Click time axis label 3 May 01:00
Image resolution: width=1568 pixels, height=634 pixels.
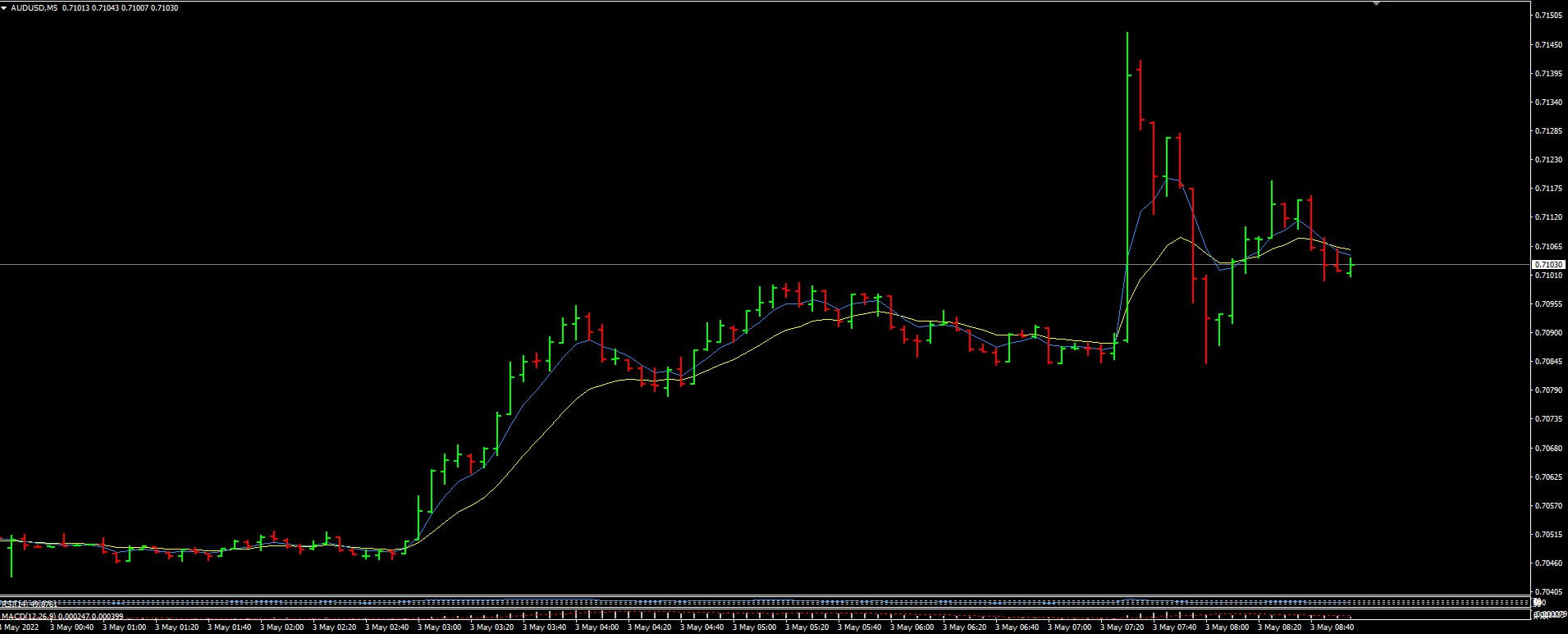[x=124, y=627]
